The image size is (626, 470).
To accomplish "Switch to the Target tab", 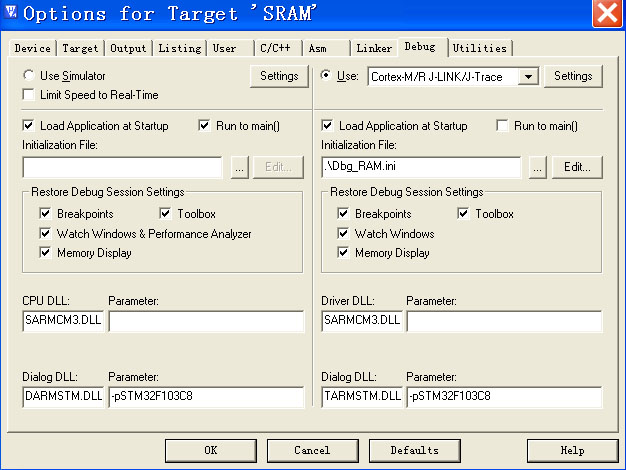I will point(80,48).
